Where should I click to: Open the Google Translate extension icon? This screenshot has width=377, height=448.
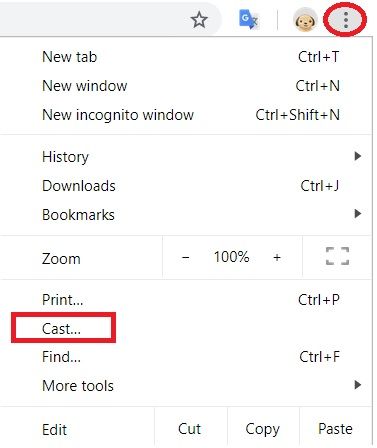point(249,20)
